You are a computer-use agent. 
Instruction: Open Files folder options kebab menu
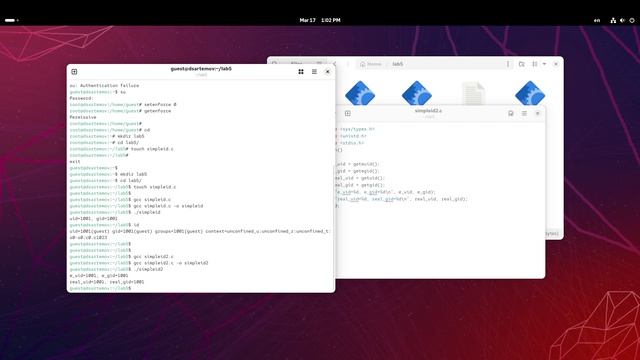tap(508, 64)
